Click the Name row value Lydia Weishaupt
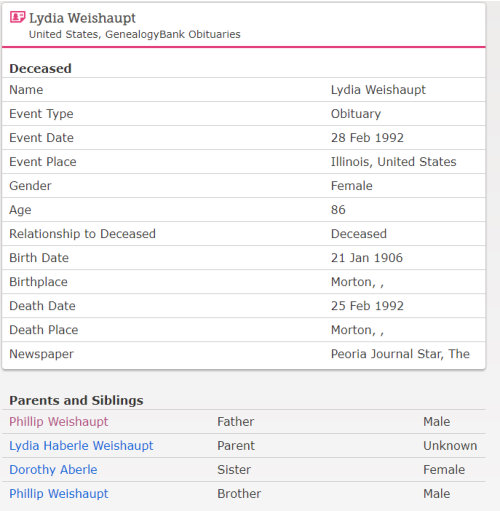500x511 pixels. click(378, 90)
